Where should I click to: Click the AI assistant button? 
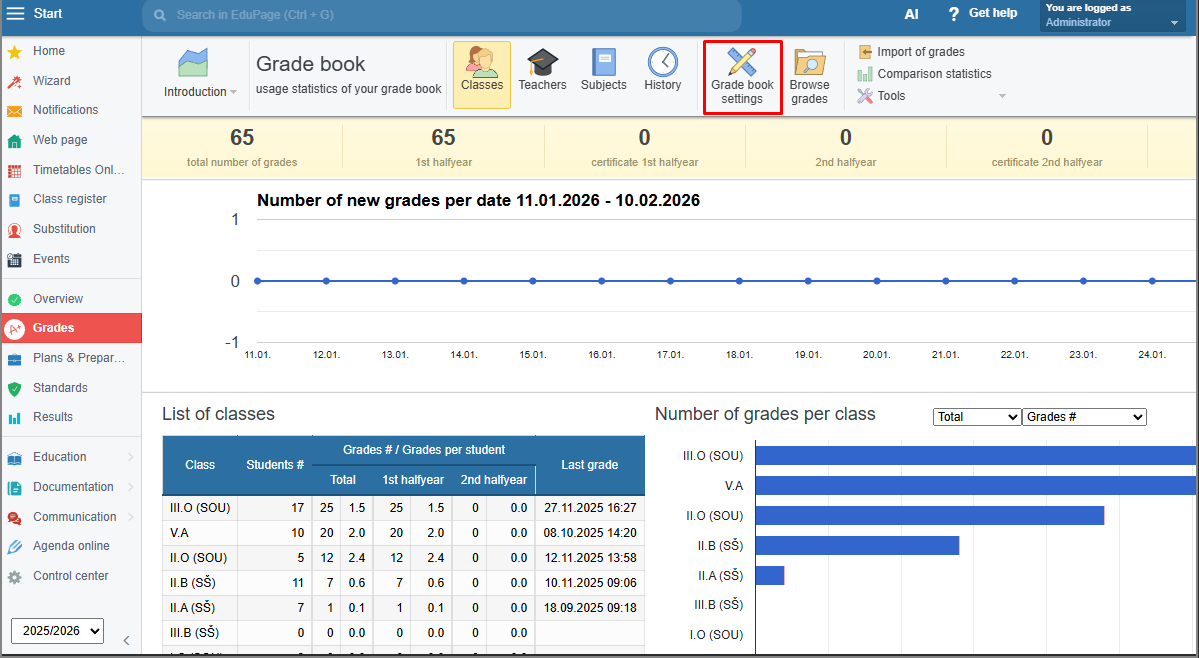[911, 14]
